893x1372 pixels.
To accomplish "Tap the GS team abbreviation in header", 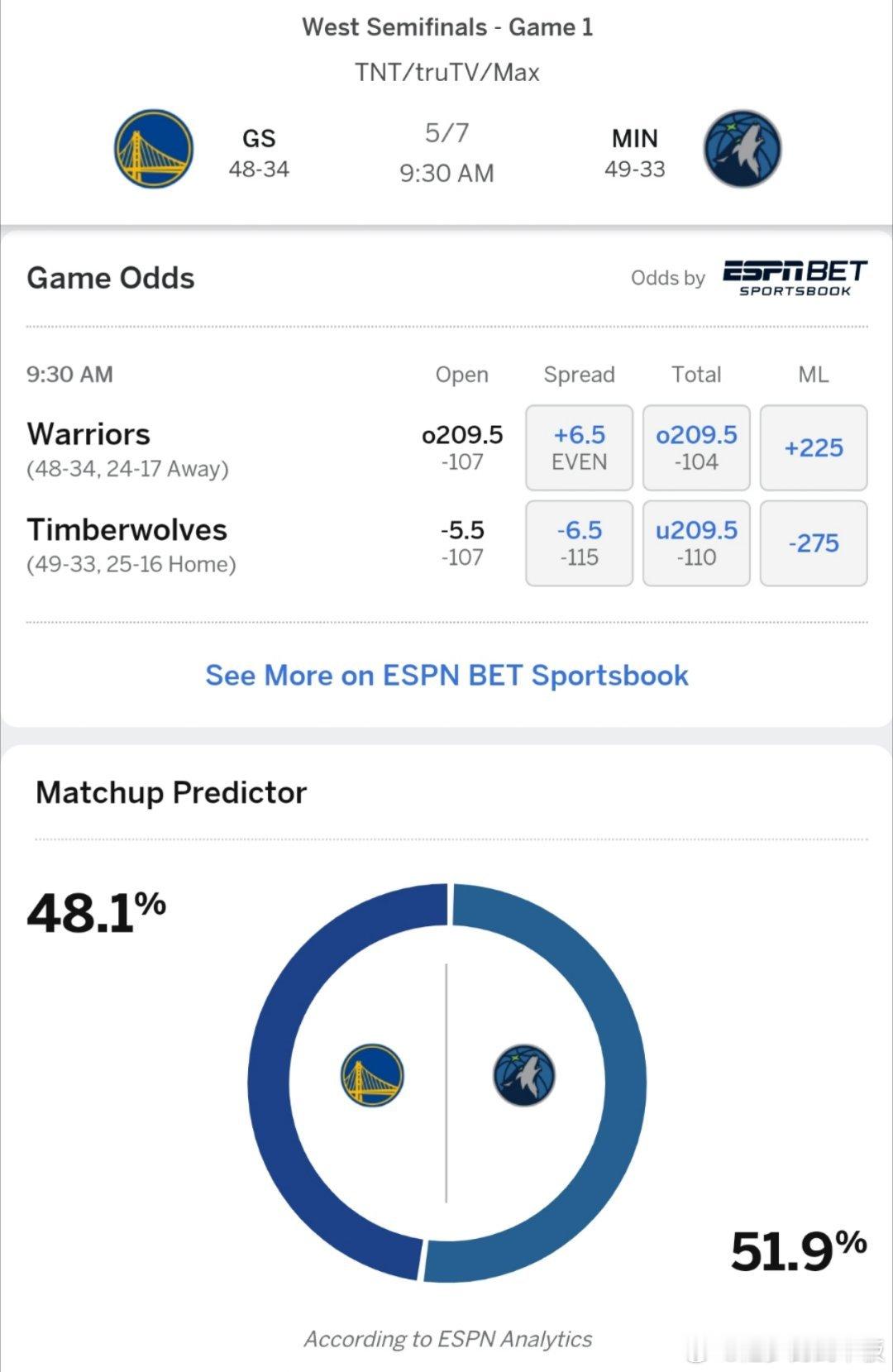I will 259,138.
